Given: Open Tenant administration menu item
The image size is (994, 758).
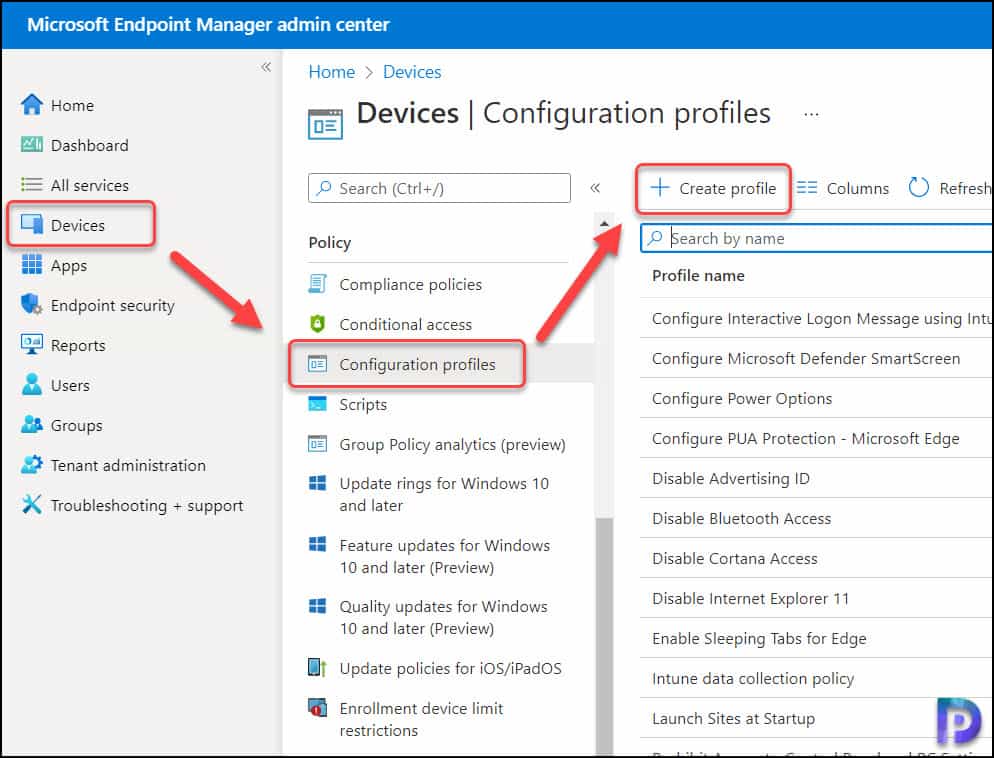Looking at the screenshot, I should tap(128, 465).
